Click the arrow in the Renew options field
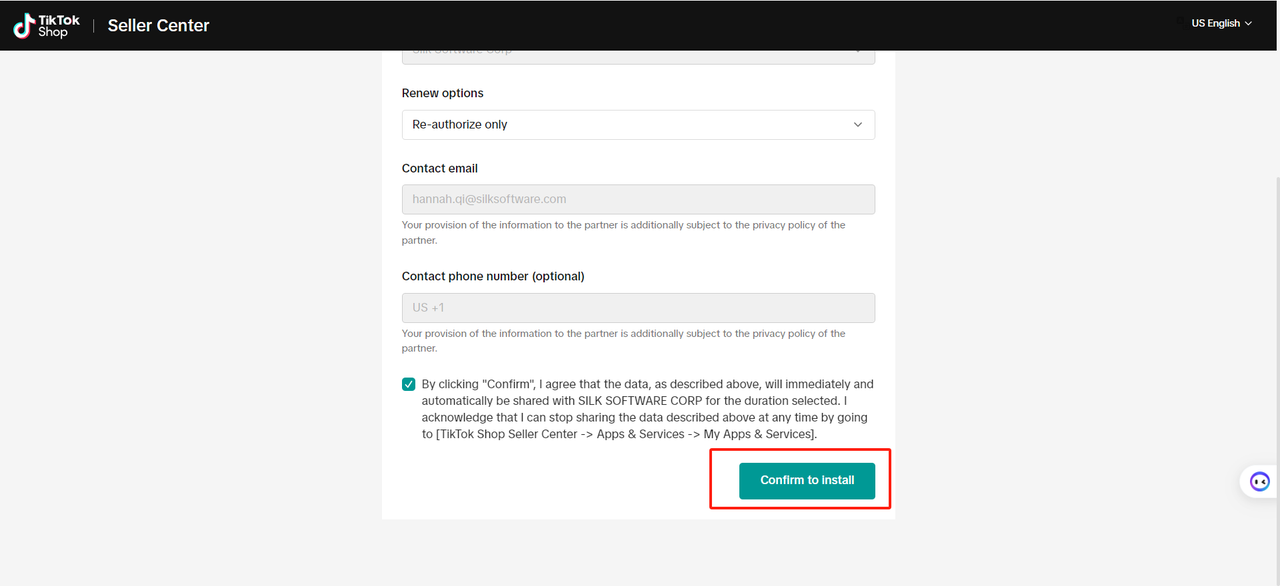The image size is (1280, 586). [x=858, y=125]
